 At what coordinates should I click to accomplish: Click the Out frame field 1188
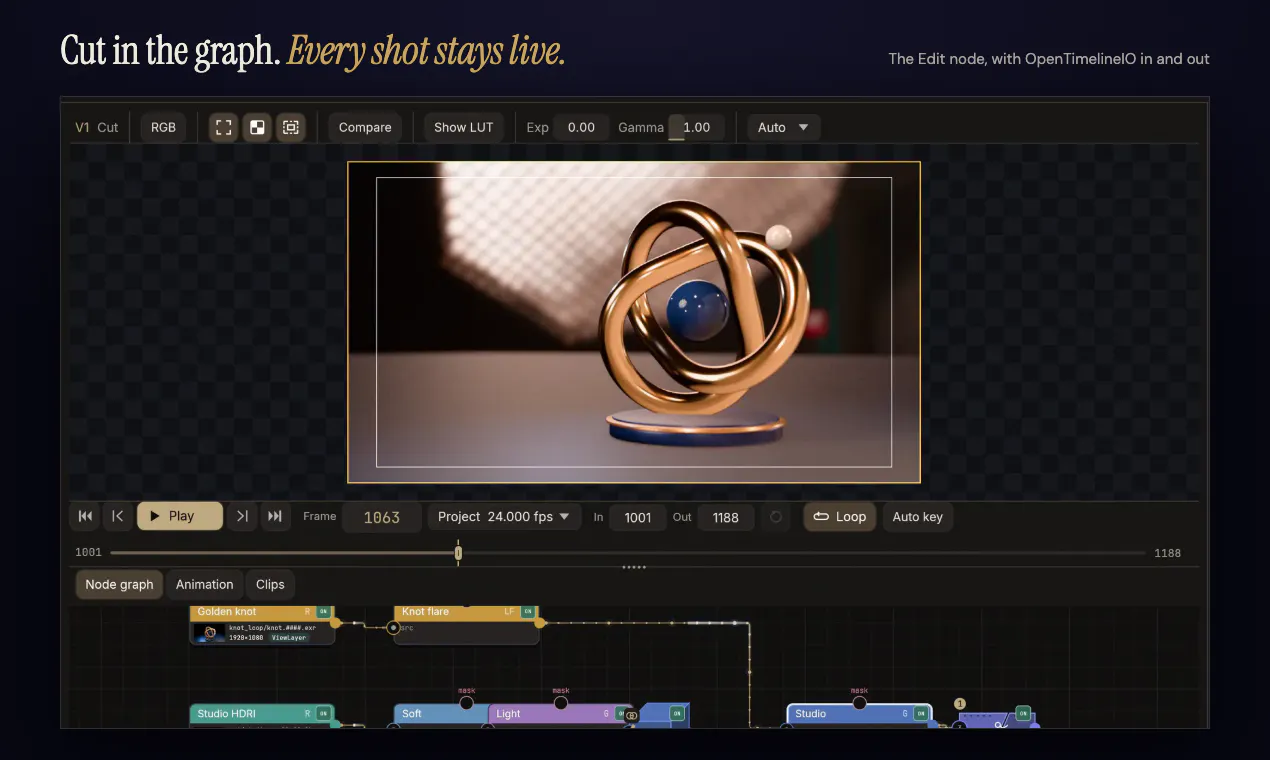pyautogui.click(x=726, y=517)
